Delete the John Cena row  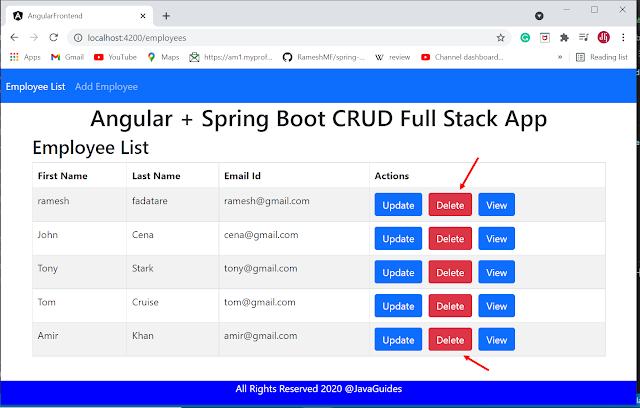coord(450,238)
